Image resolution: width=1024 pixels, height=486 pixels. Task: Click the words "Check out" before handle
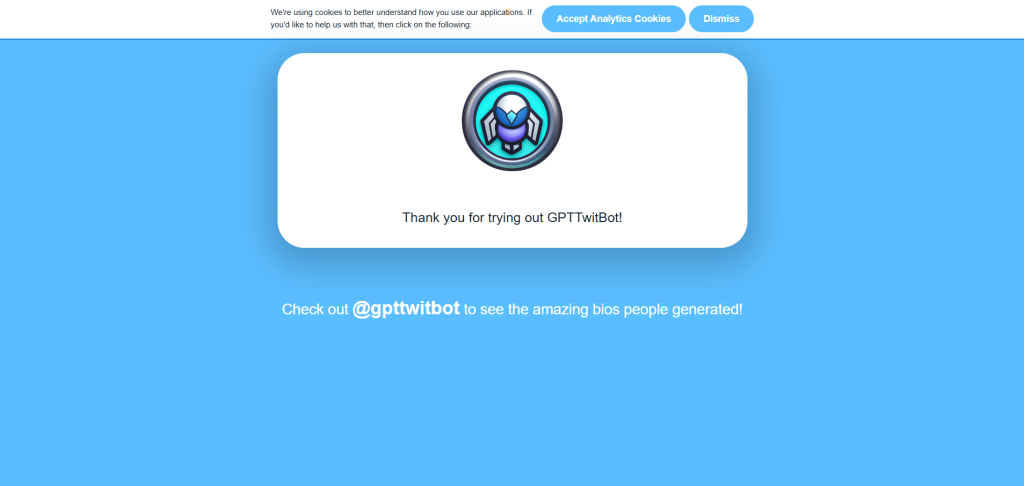click(x=315, y=310)
